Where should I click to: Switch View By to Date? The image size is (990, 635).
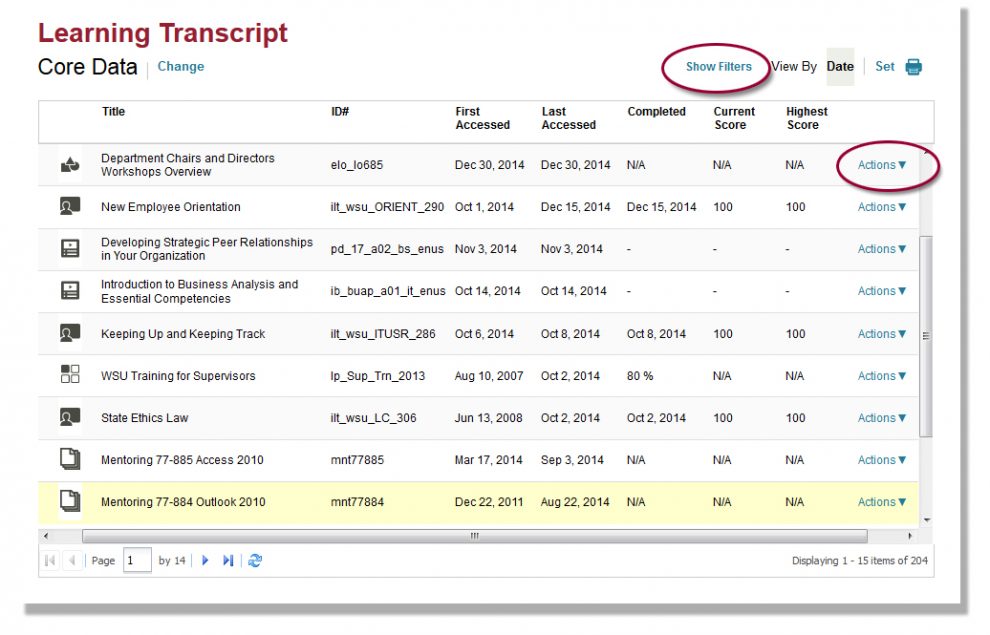pyautogui.click(x=839, y=66)
